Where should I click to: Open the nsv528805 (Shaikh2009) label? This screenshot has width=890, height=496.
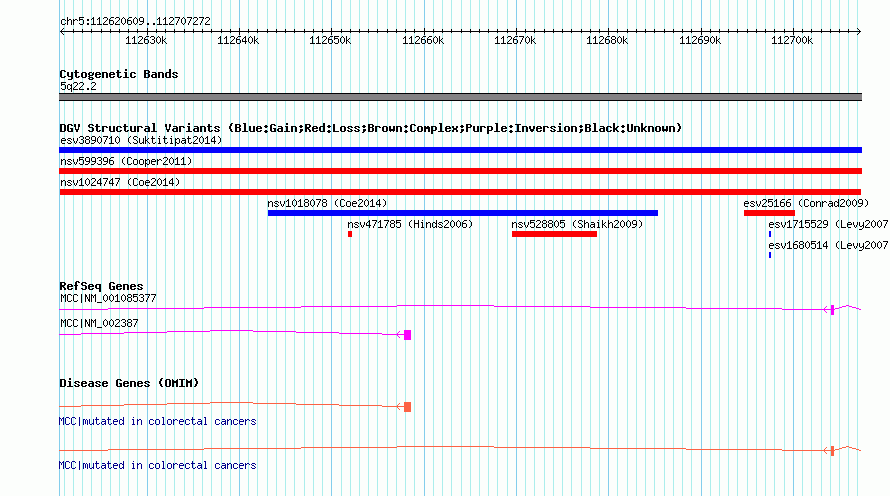click(x=577, y=224)
